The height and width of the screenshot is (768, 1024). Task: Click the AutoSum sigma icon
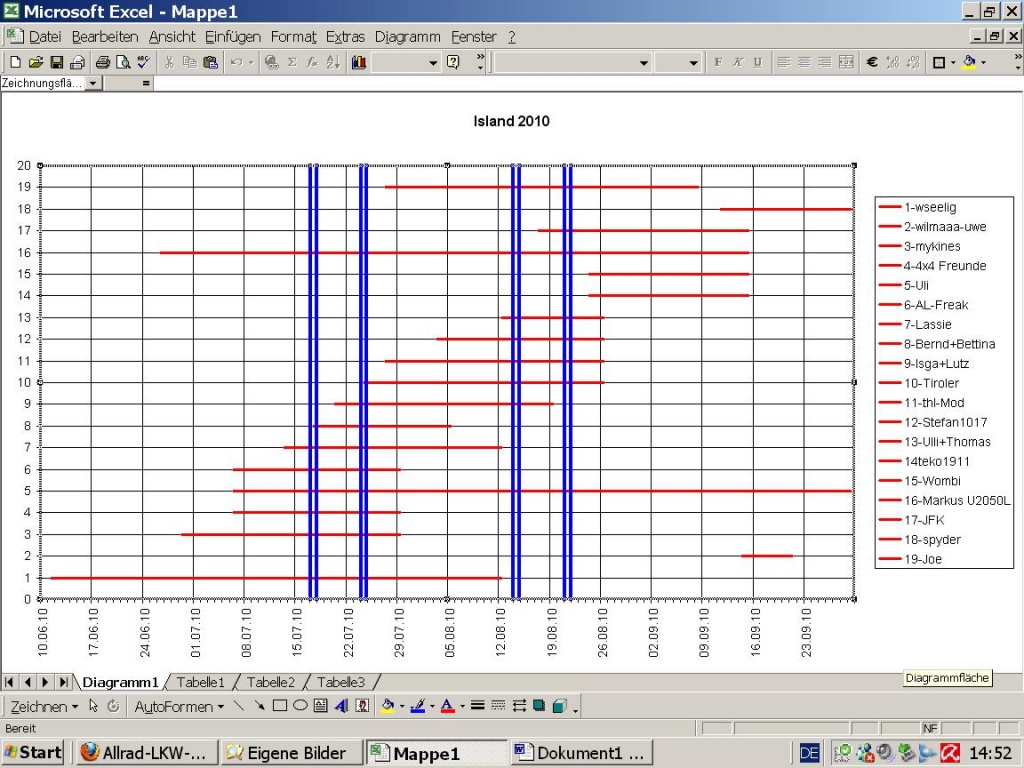(292, 63)
